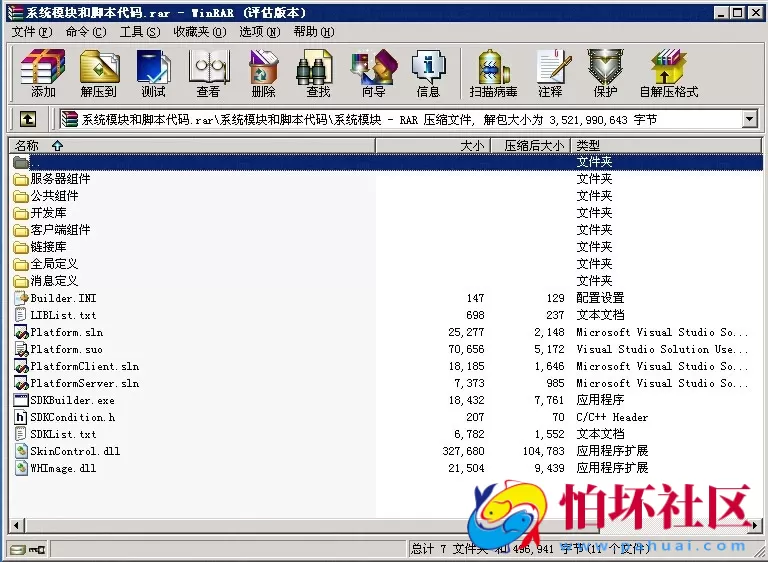Select the 公共组件 folder
This screenshot has width=768, height=562.
pyautogui.click(x=54, y=196)
